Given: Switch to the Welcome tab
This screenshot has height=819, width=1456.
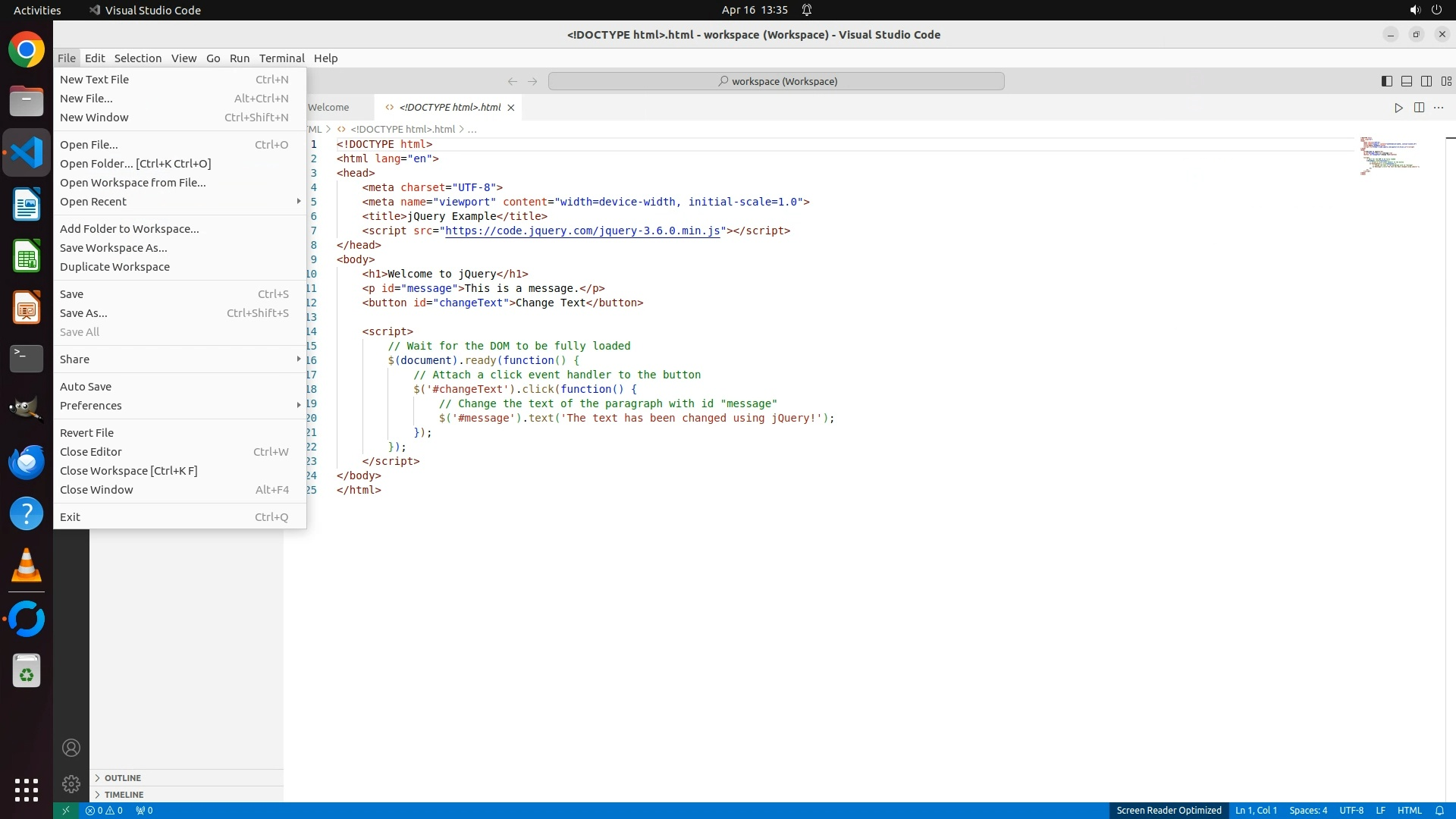Looking at the screenshot, I should (329, 108).
